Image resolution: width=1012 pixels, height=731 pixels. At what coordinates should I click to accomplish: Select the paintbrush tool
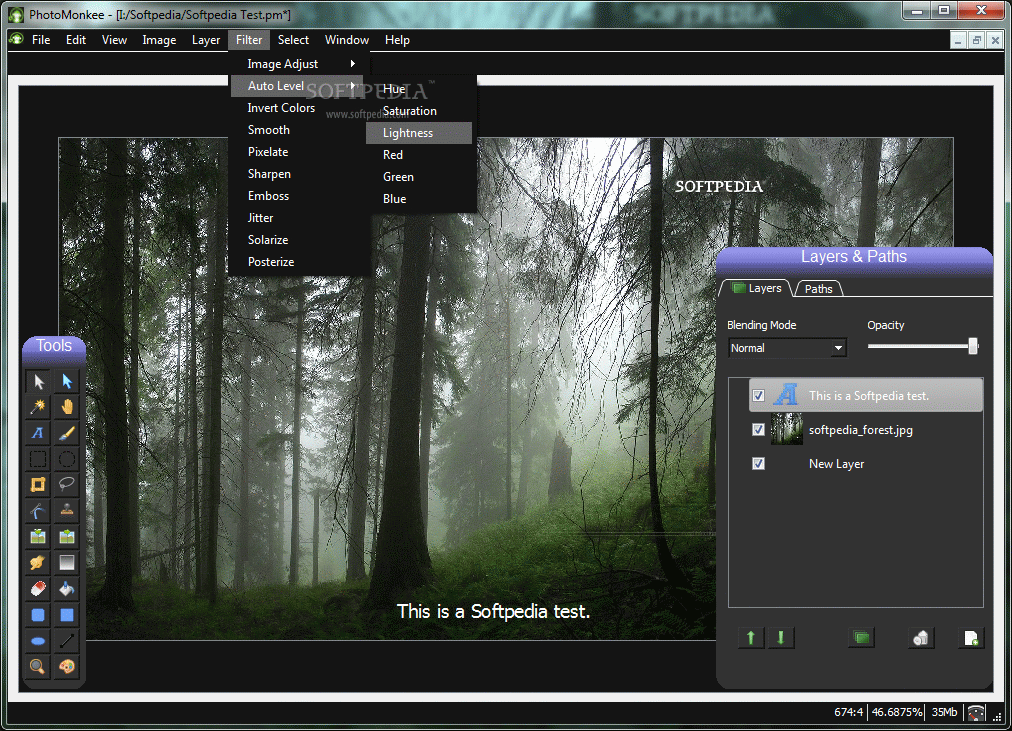(x=66, y=434)
